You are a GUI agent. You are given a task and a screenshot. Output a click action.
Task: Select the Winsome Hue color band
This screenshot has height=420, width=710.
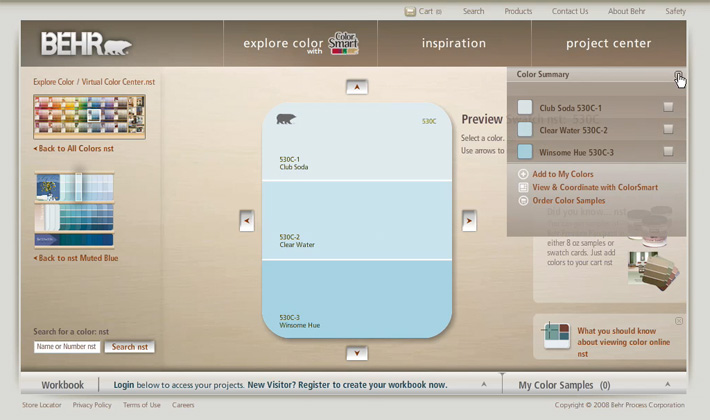(357, 299)
